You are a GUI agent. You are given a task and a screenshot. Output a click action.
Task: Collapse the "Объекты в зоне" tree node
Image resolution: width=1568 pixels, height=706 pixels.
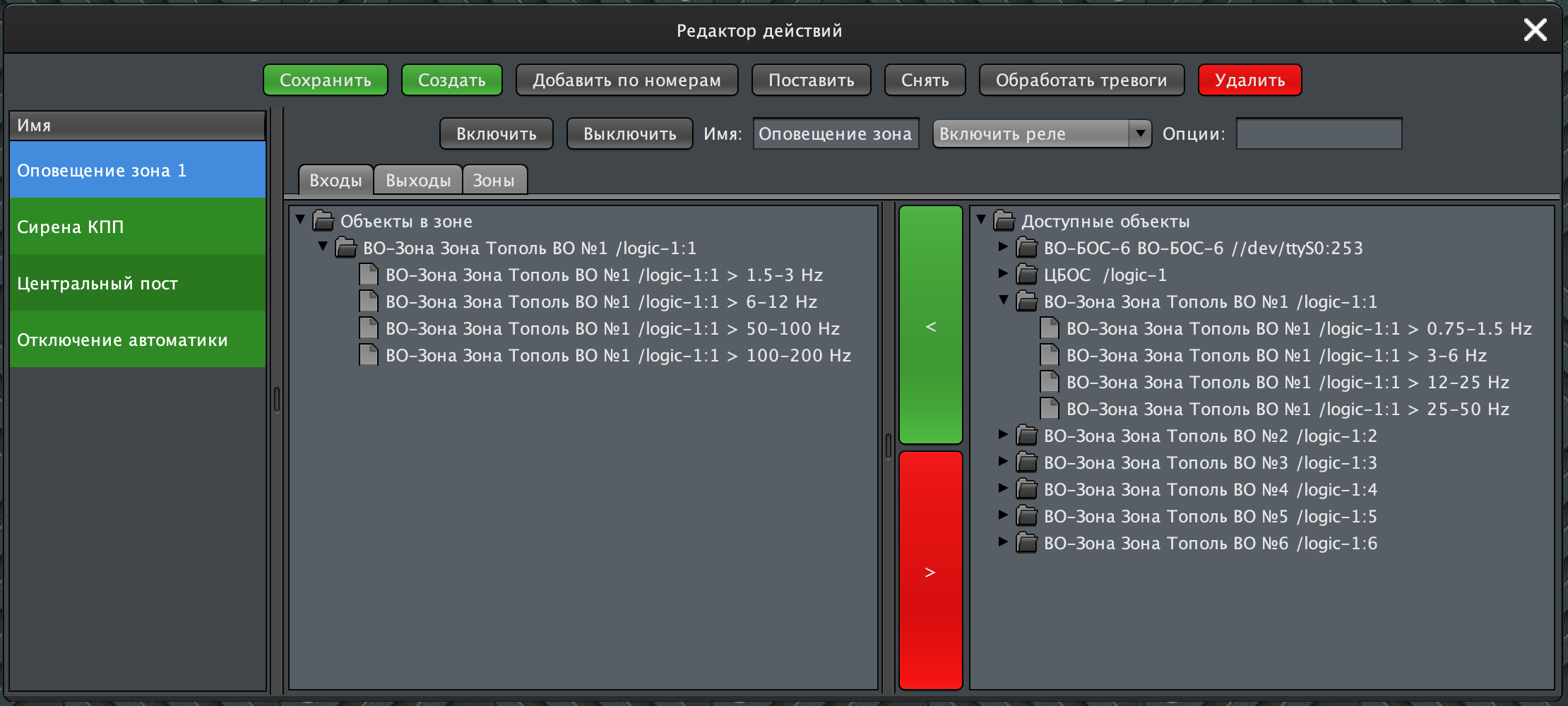299,221
